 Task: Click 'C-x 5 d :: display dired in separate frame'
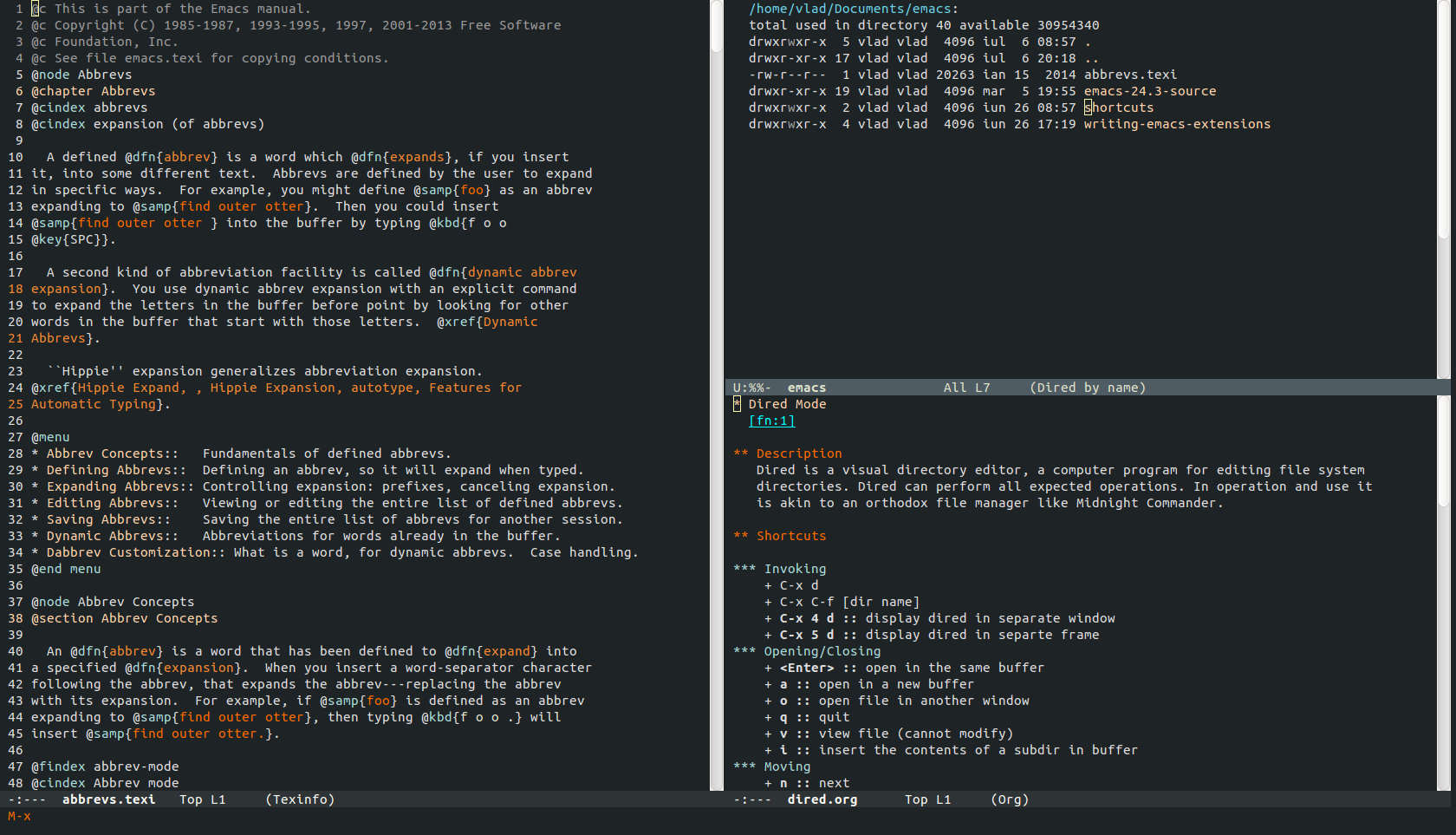click(x=932, y=635)
